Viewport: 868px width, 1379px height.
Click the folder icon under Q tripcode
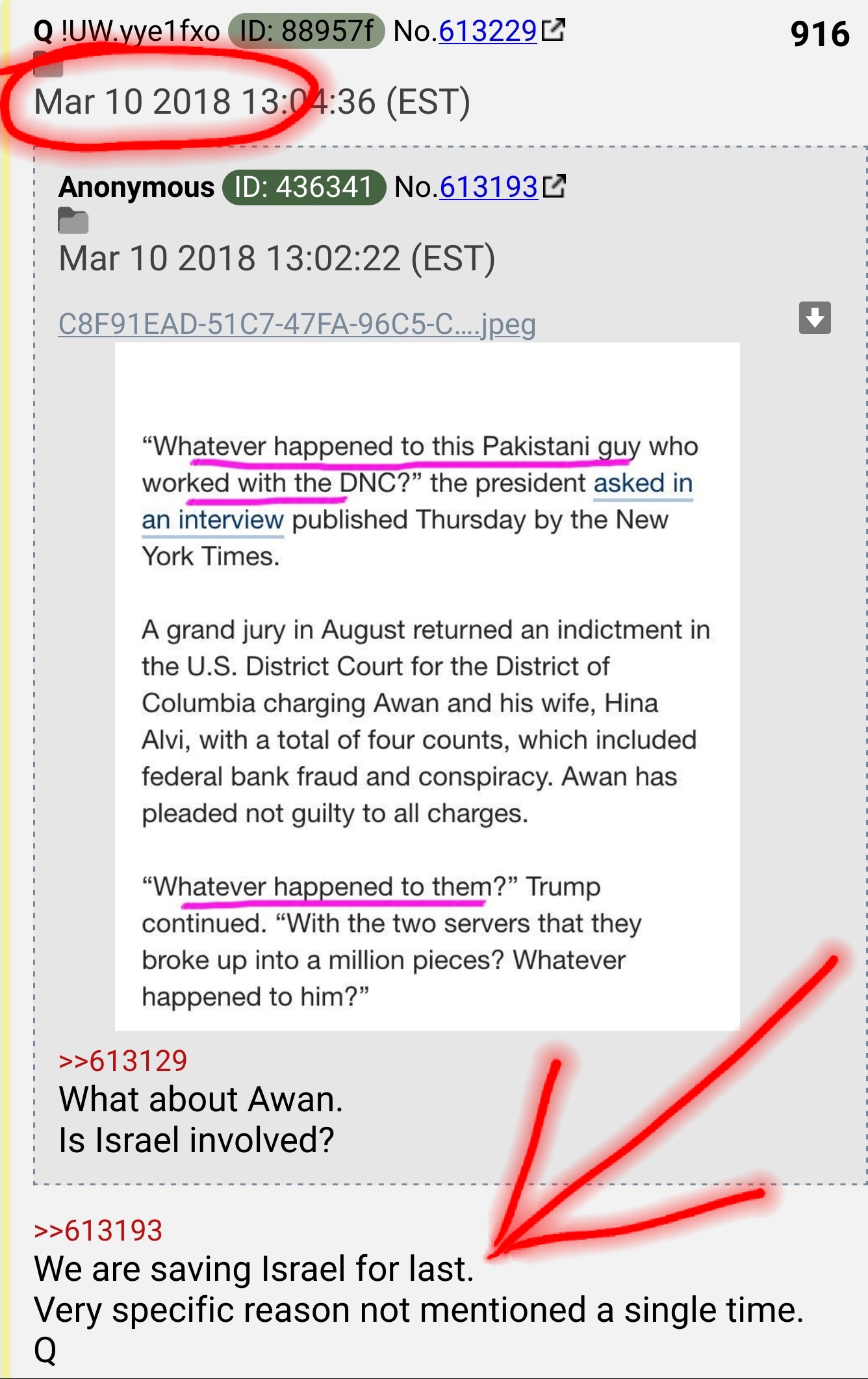(48, 64)
